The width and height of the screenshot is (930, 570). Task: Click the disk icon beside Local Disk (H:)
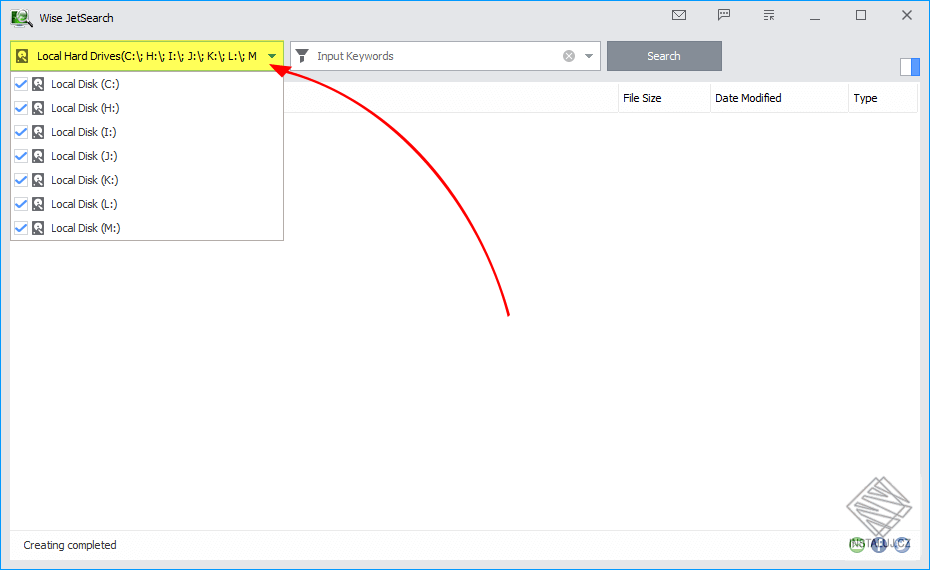(x=38, y=108)
